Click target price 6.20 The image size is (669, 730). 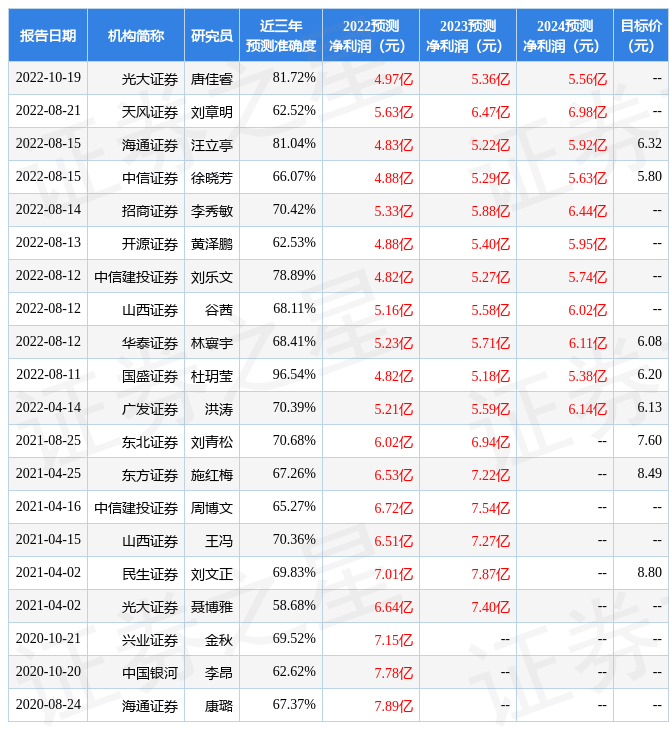649,375
